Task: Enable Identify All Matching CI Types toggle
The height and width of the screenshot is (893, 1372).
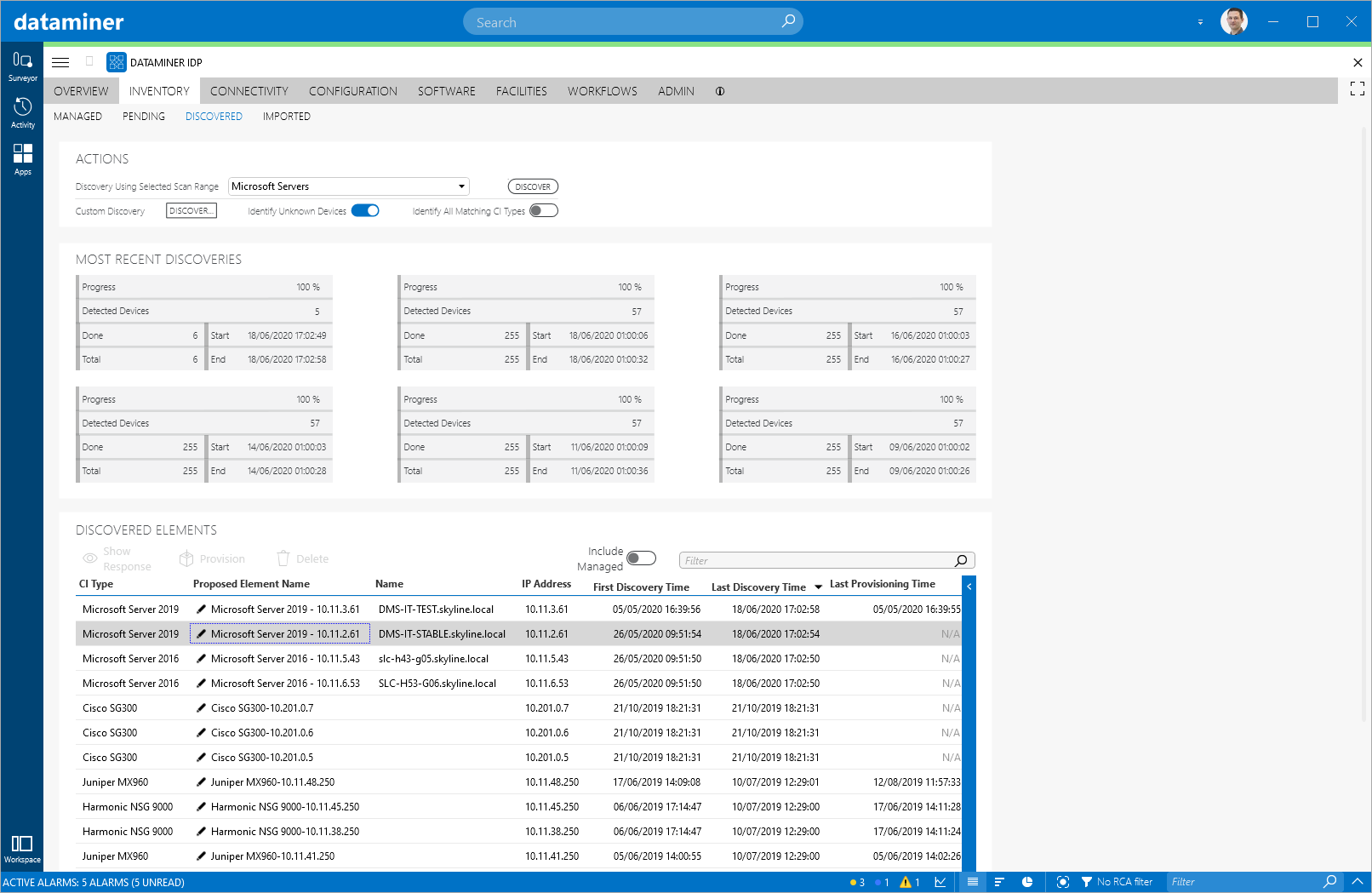Action: pyautogui.click(x=543, y=211)
